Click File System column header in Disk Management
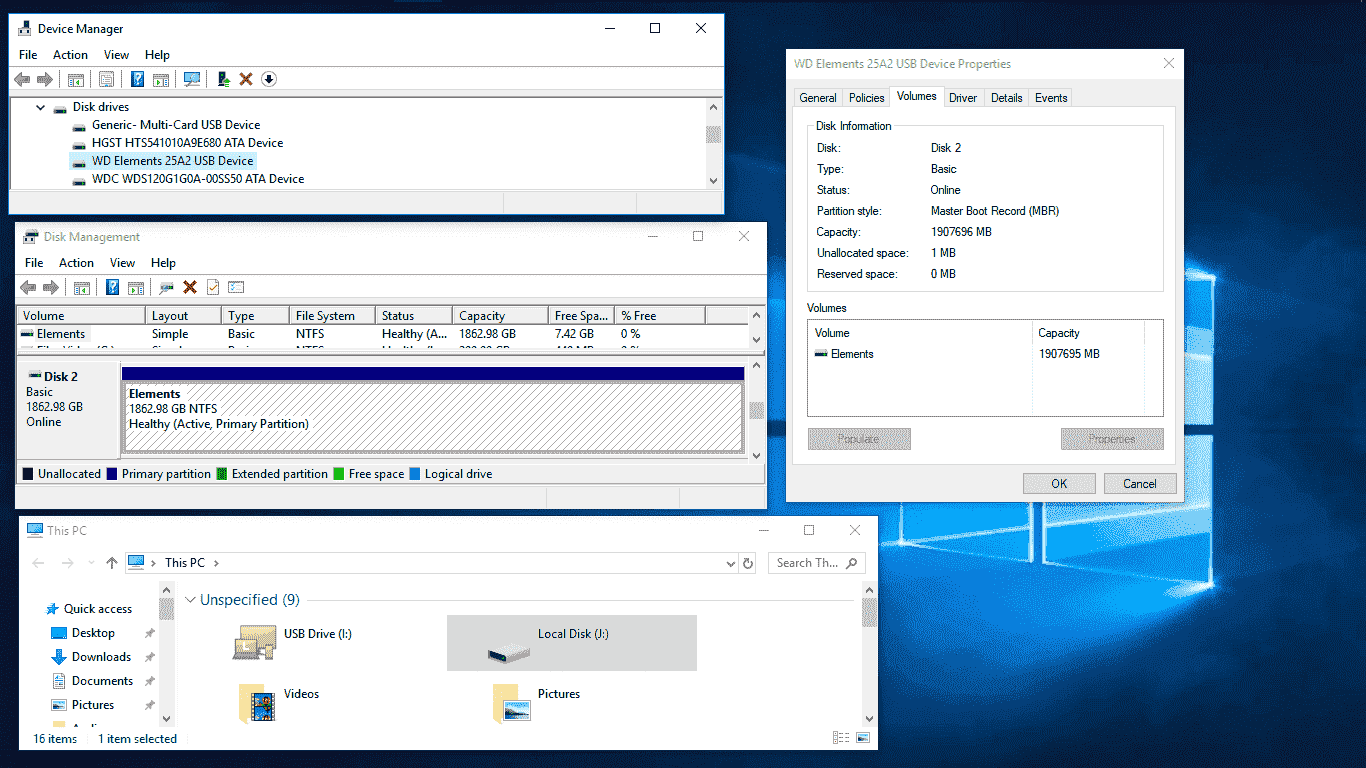The height and width of the screenshot is (768, 1366). (332, 315)
